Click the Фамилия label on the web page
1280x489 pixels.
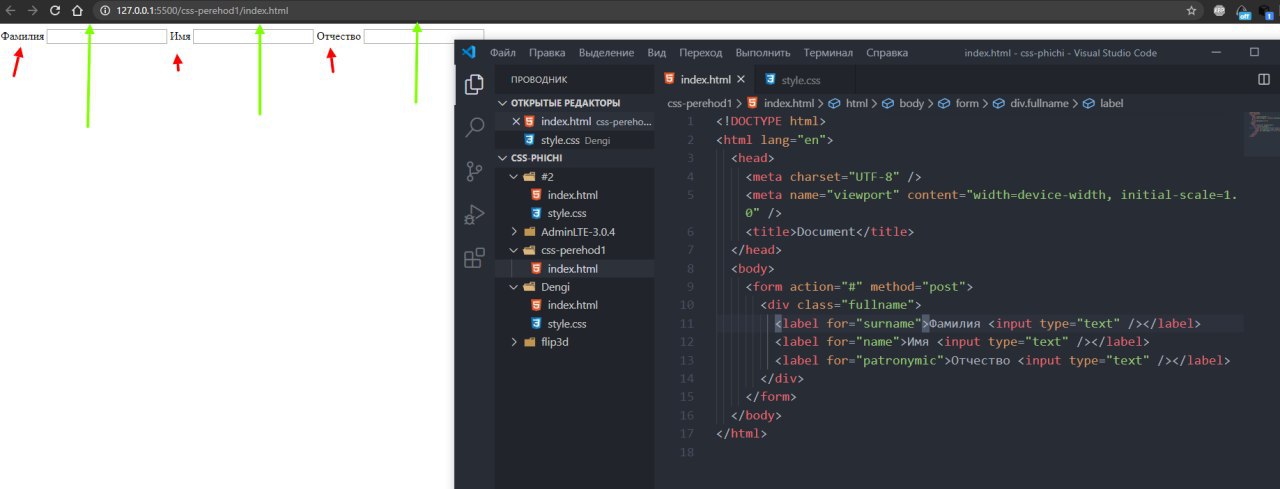pyautogui.click(x=23, y=37)
